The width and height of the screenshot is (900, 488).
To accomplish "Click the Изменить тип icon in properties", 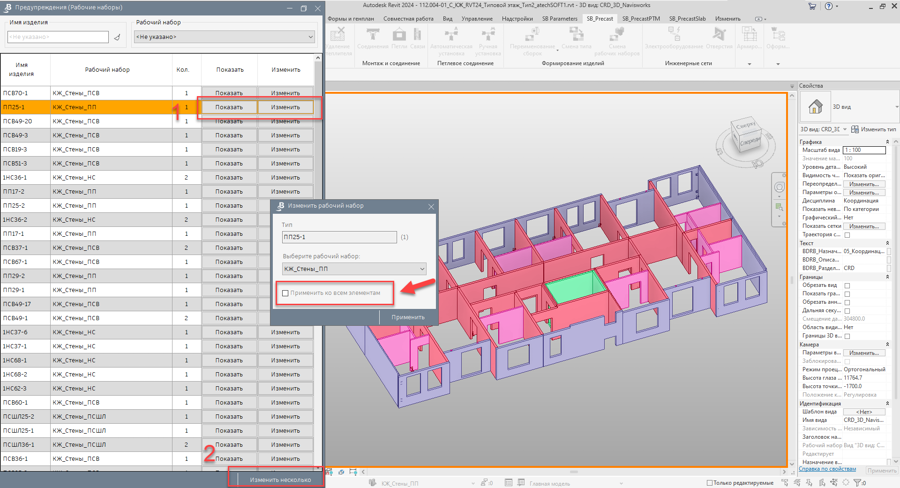I will [x=855, y=129].
